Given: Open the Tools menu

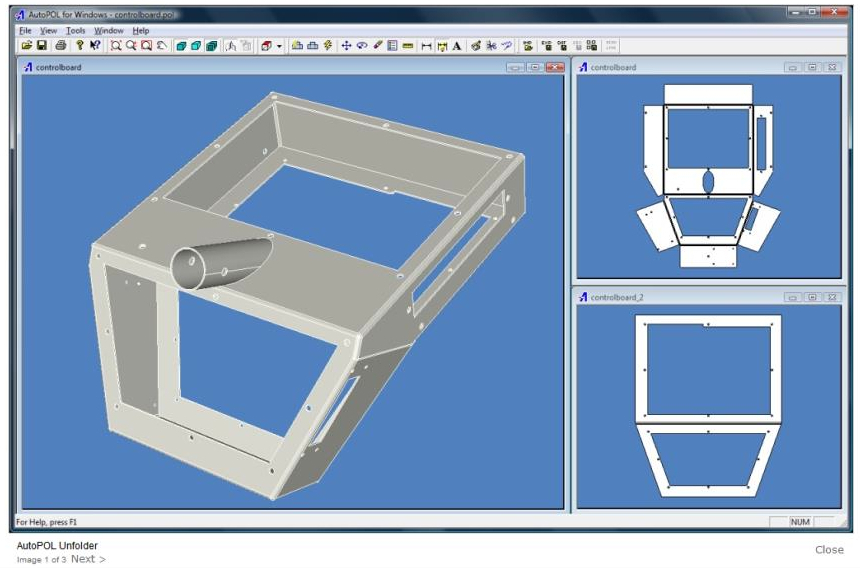Looking at the screenshot, I should pos(76,31).
